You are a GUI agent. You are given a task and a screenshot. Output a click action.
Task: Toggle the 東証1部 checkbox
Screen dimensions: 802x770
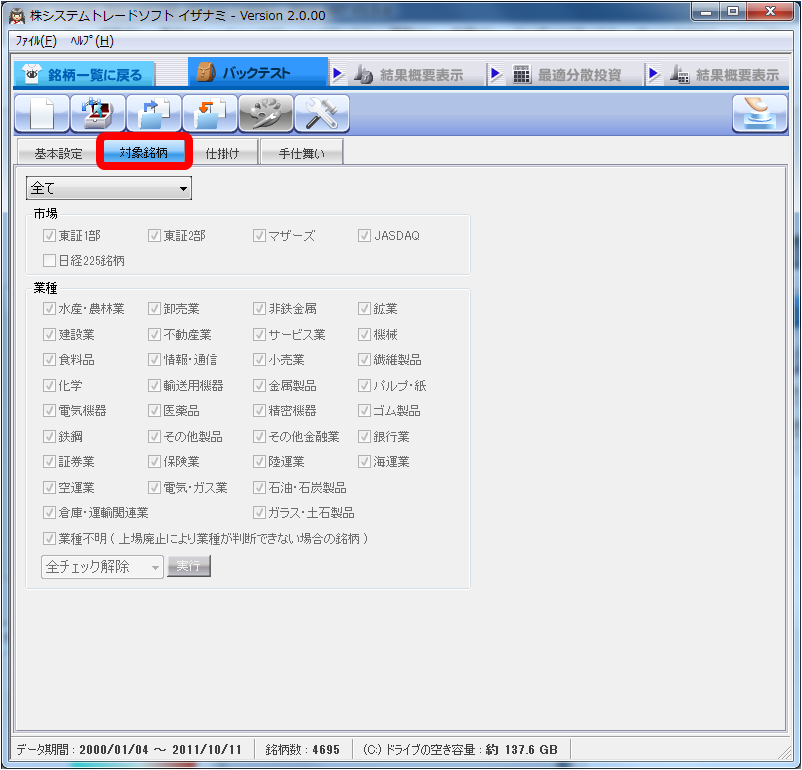(x=49, y=235)
